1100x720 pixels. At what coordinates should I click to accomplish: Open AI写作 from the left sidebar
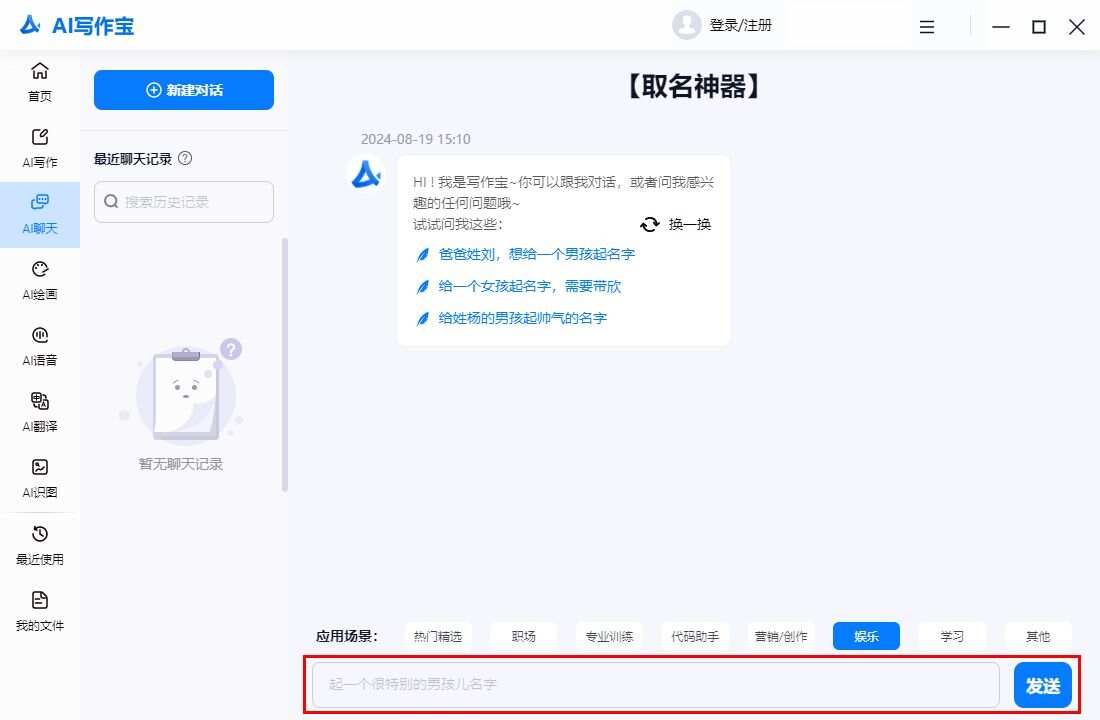click(x=40, y=146)
